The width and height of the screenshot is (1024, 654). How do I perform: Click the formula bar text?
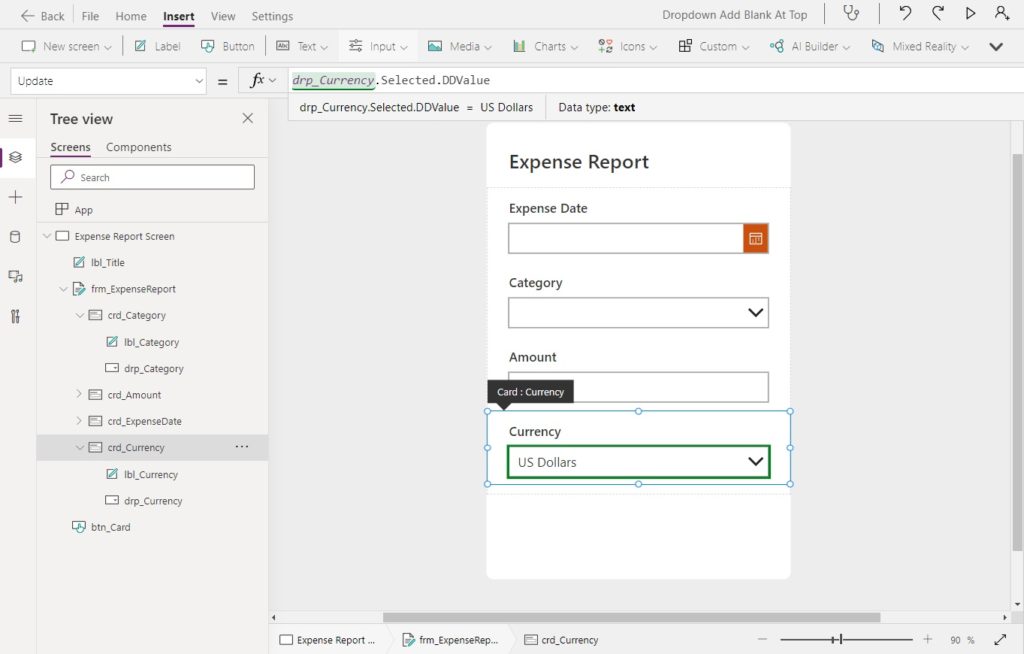(391, 80)
